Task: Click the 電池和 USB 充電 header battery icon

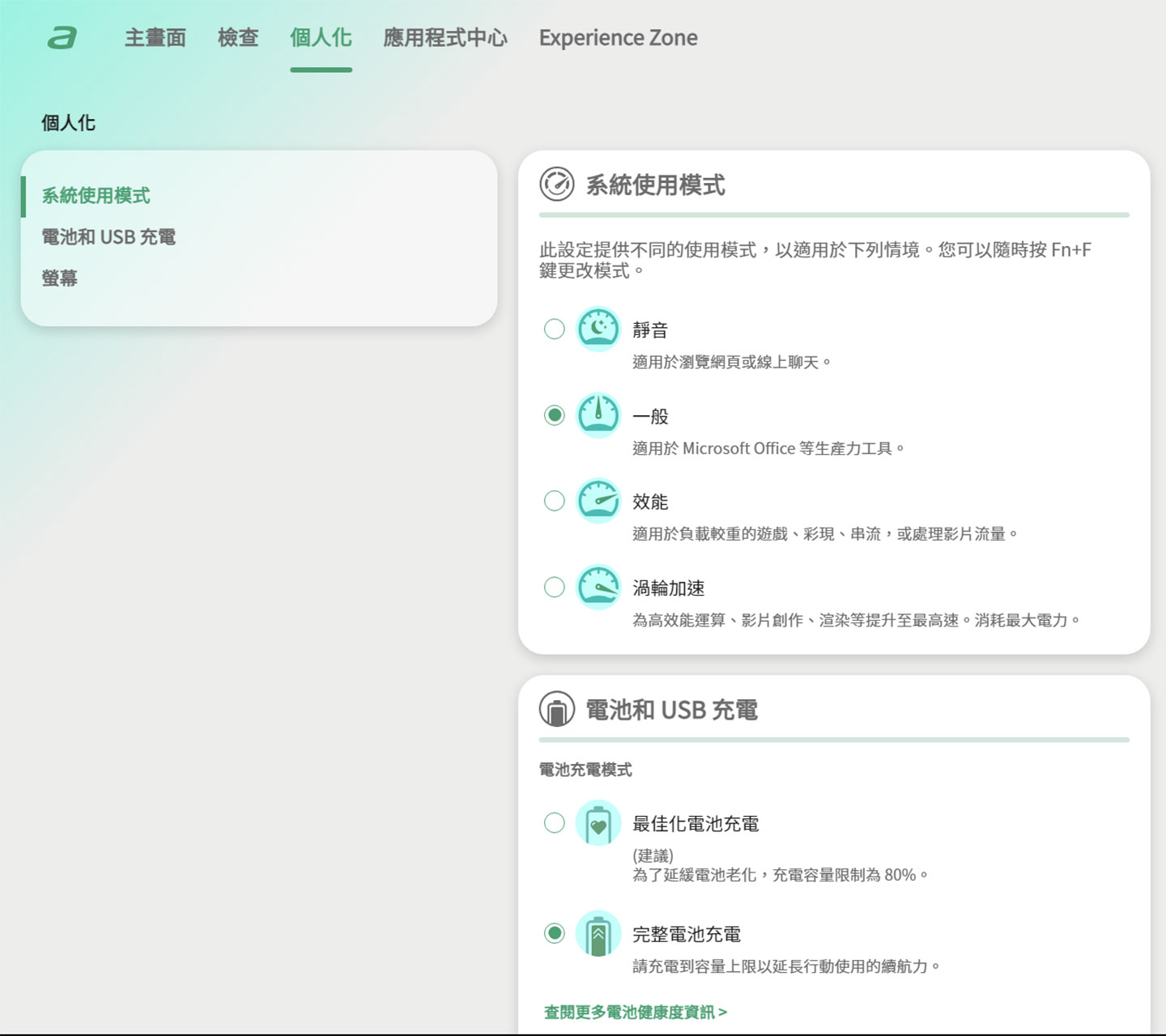Action: pyautogui.click(x=557, y=710)
